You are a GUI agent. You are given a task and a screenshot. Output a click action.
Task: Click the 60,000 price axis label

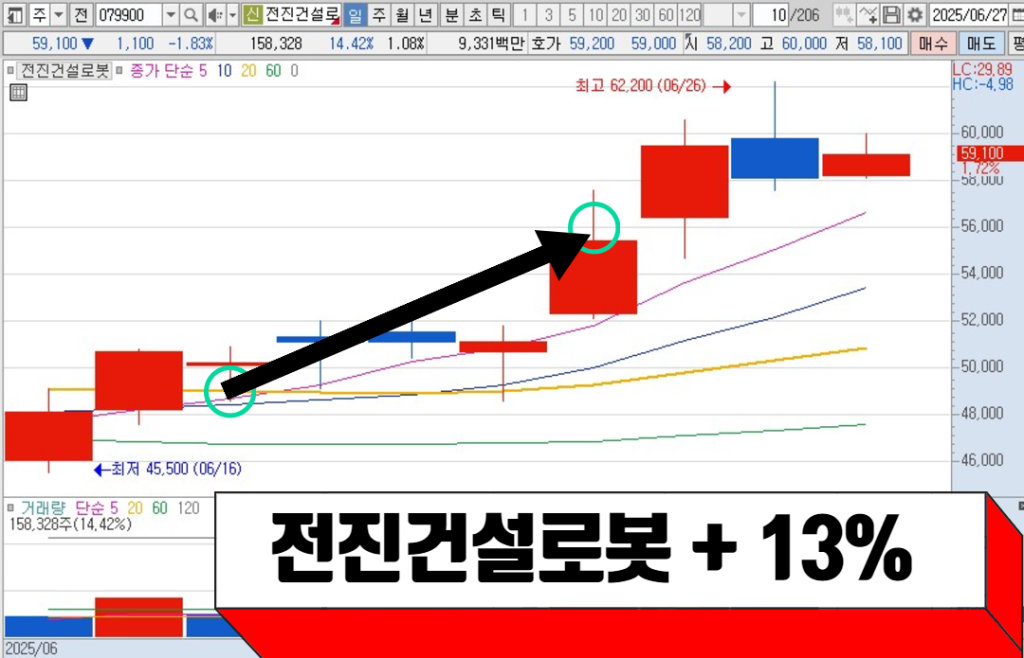tap(982, 133)
